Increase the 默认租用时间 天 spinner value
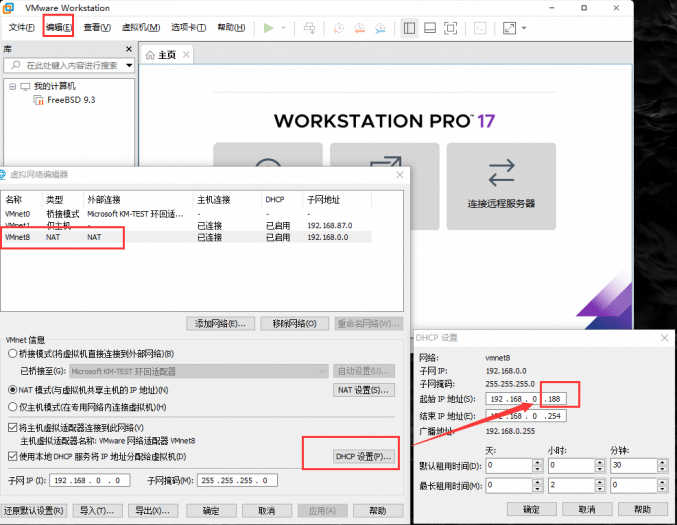 (537, 462)
